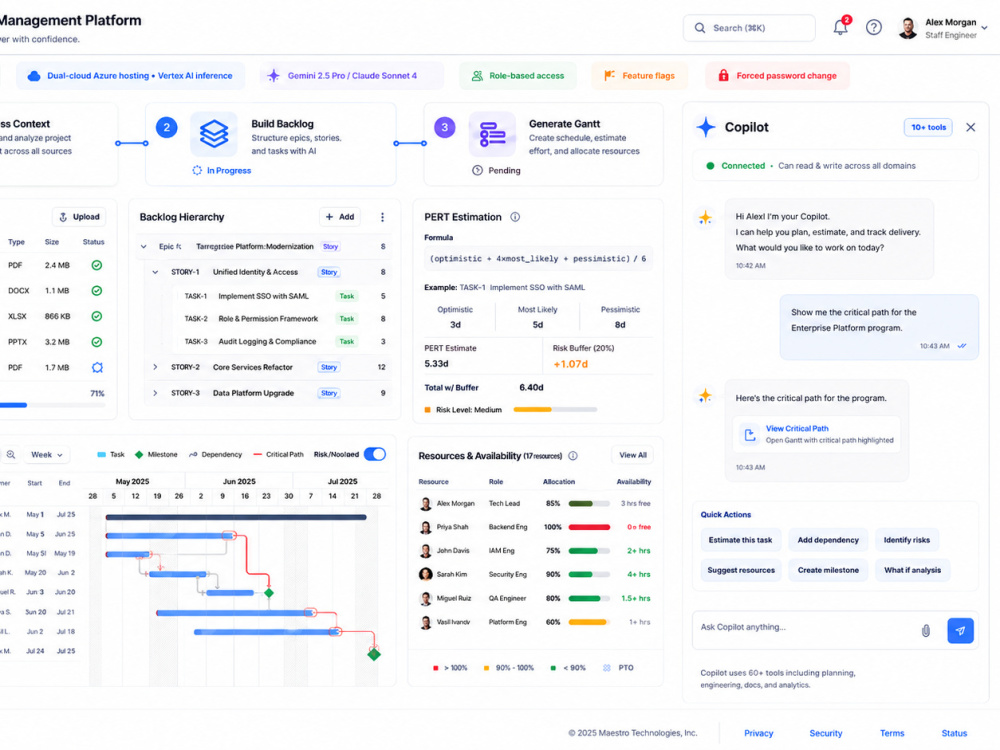Open the notifications bell
The width and height of the screenshot is (1000, 750).
coord(841,27)
